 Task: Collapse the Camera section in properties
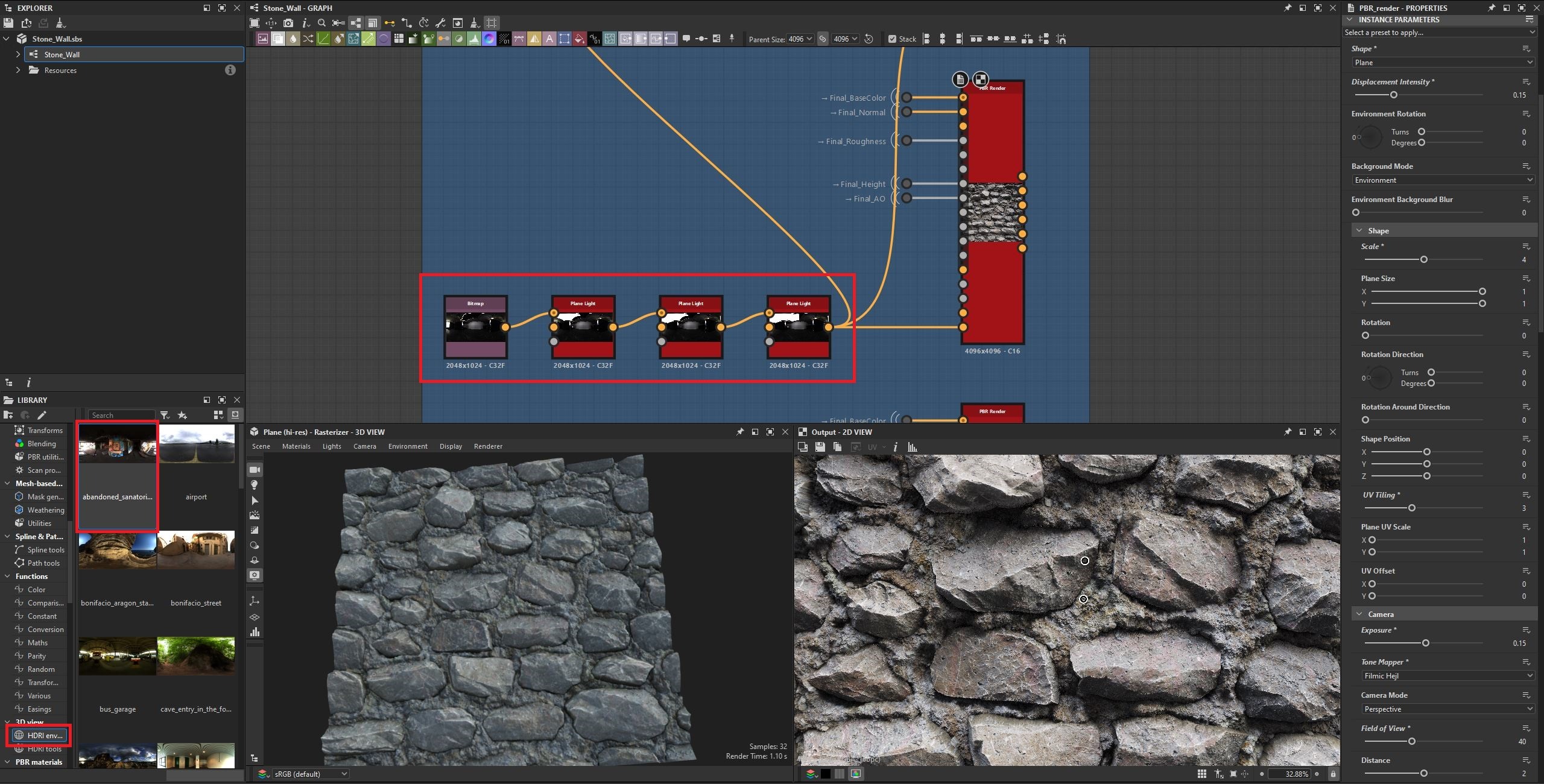(1359, 614)
